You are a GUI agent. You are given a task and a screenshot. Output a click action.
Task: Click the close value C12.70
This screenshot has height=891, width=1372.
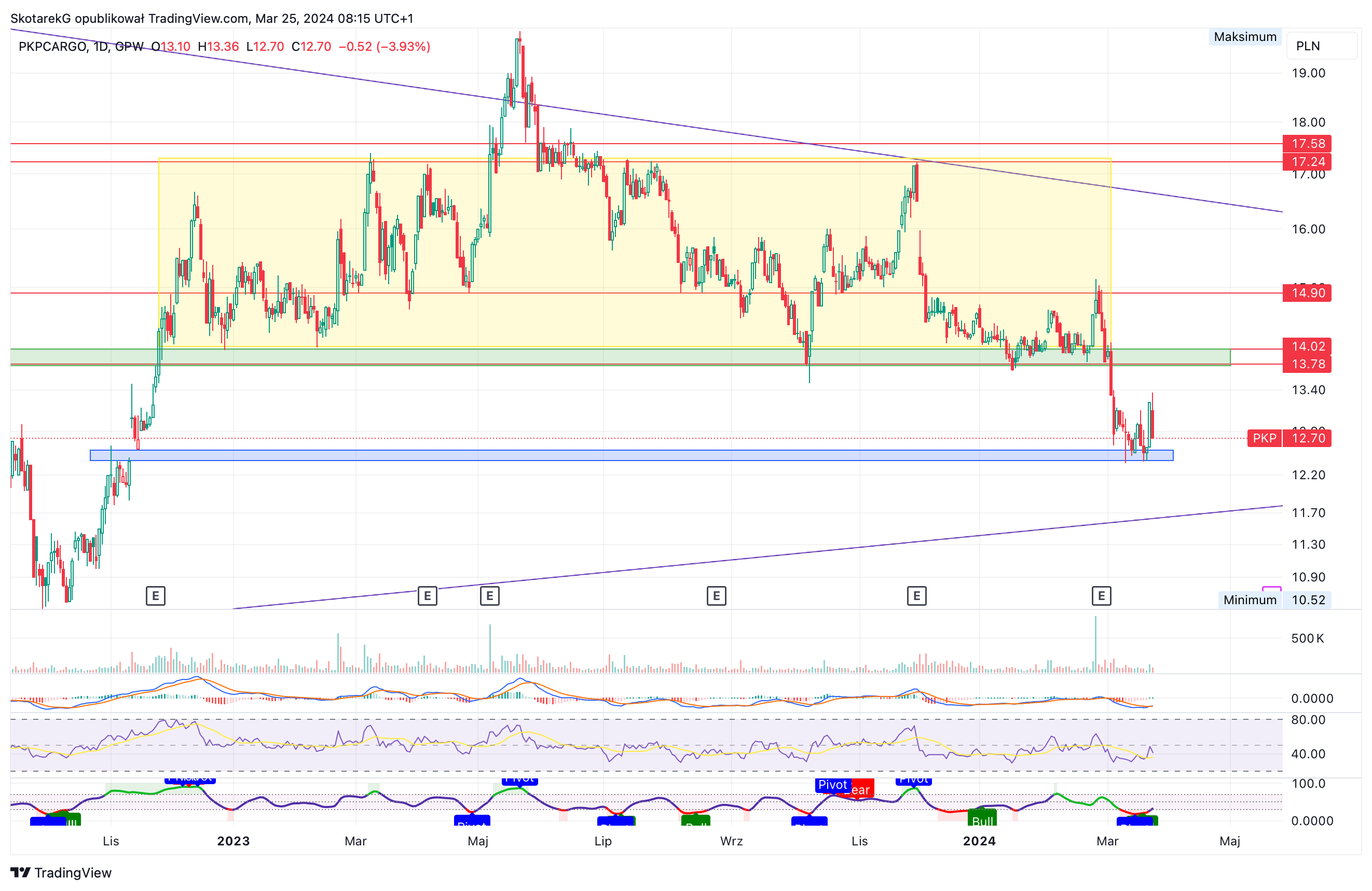coord(311,47)
